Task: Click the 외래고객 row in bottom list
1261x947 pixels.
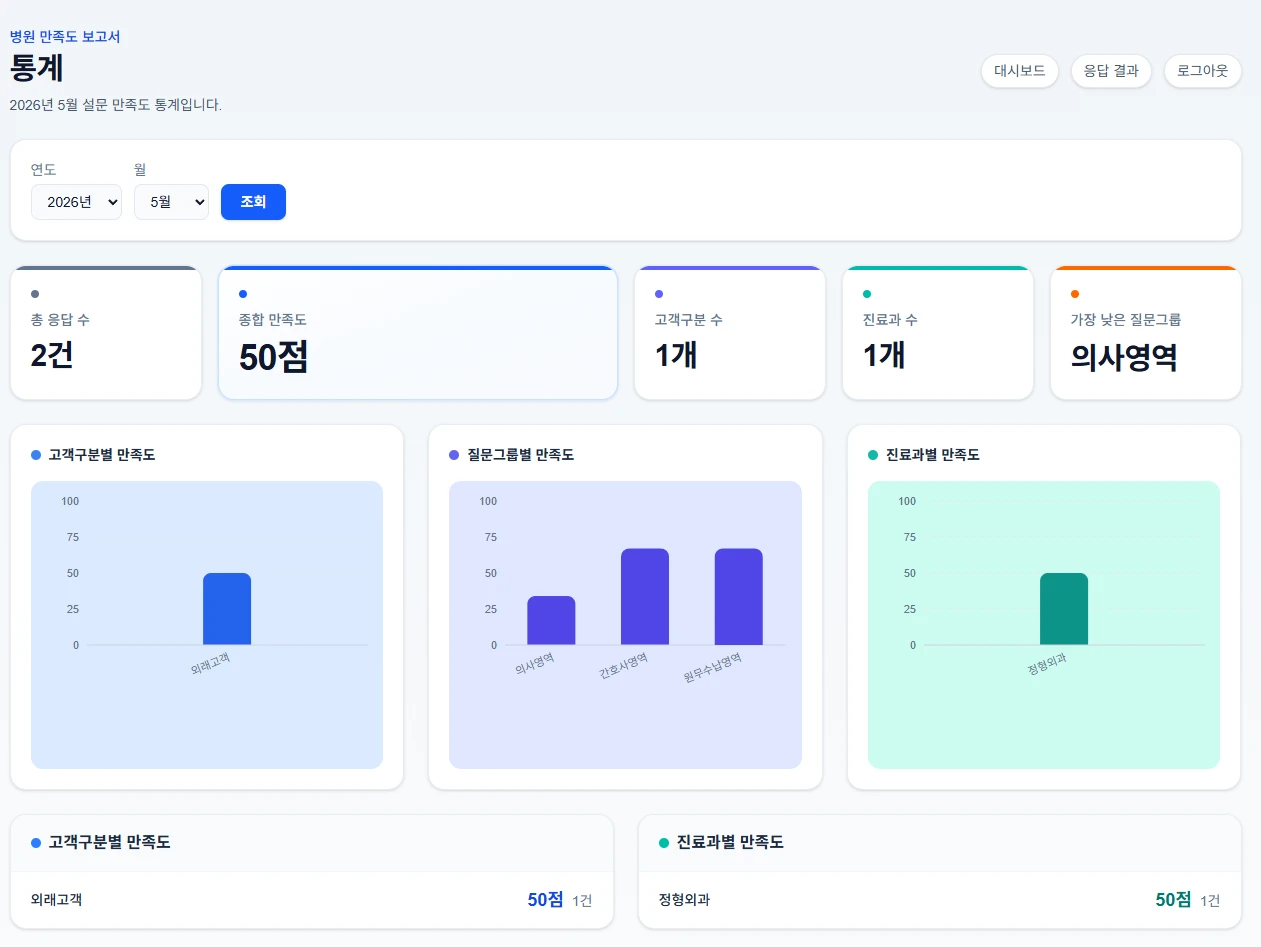Action: click(312, 900)
